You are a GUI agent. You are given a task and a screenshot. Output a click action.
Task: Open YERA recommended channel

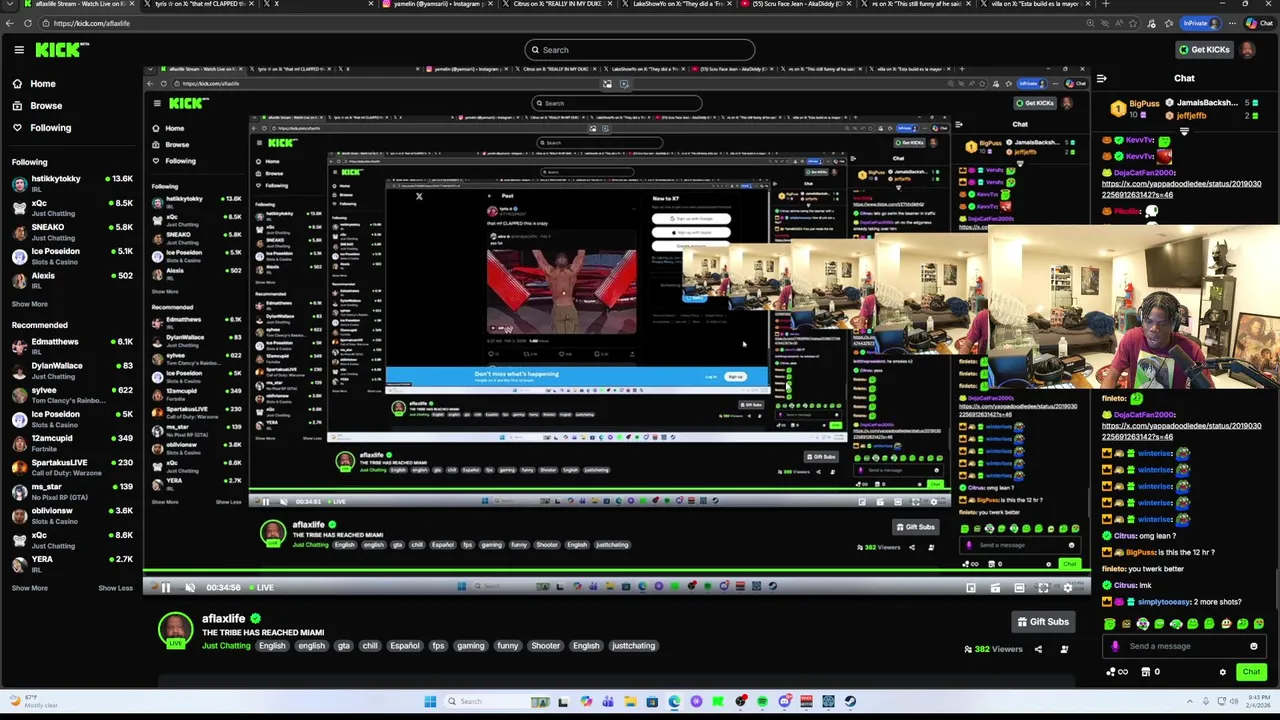point(70,563)
